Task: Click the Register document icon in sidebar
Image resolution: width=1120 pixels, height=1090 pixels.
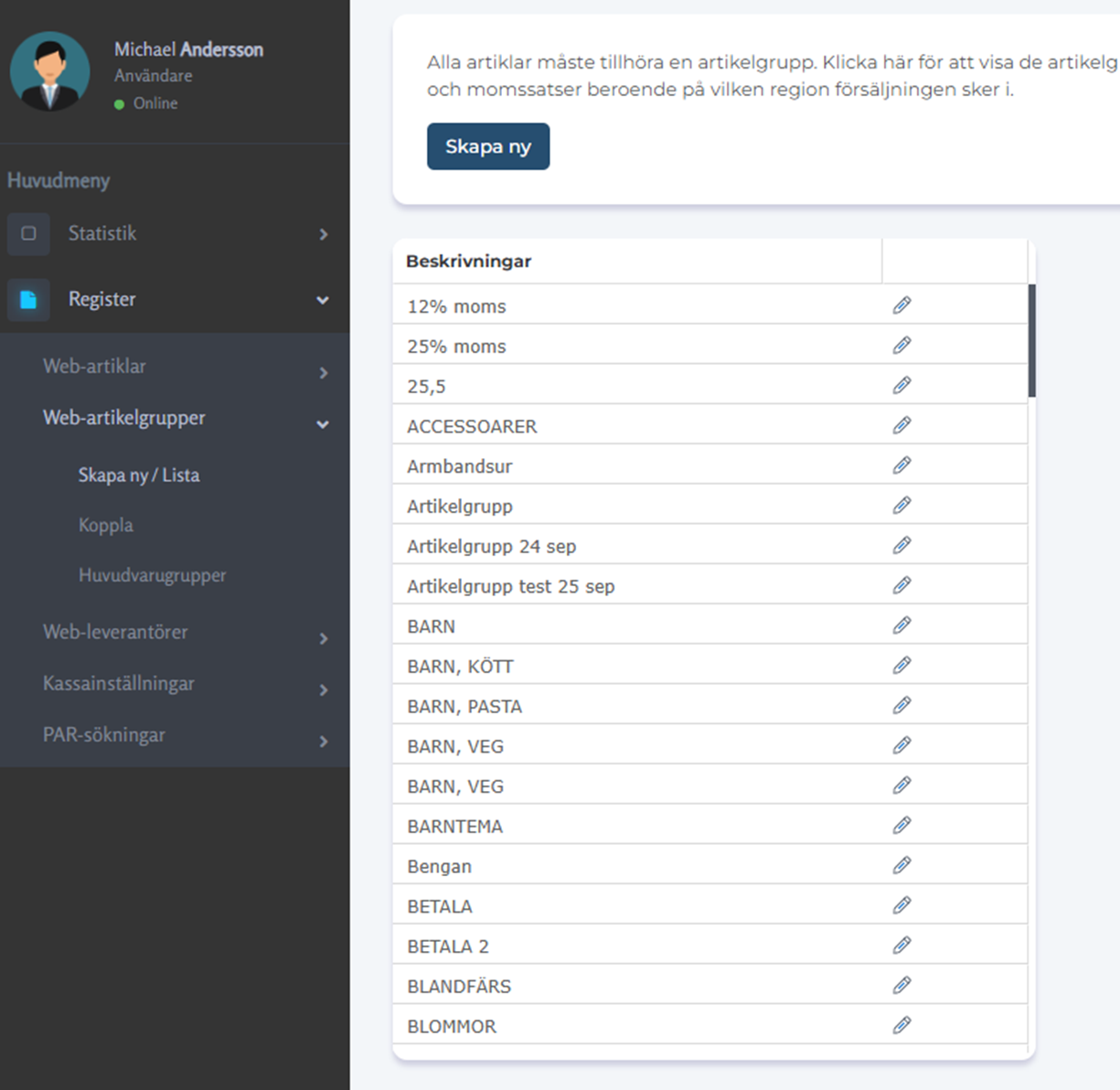Action: coord(28,300)
